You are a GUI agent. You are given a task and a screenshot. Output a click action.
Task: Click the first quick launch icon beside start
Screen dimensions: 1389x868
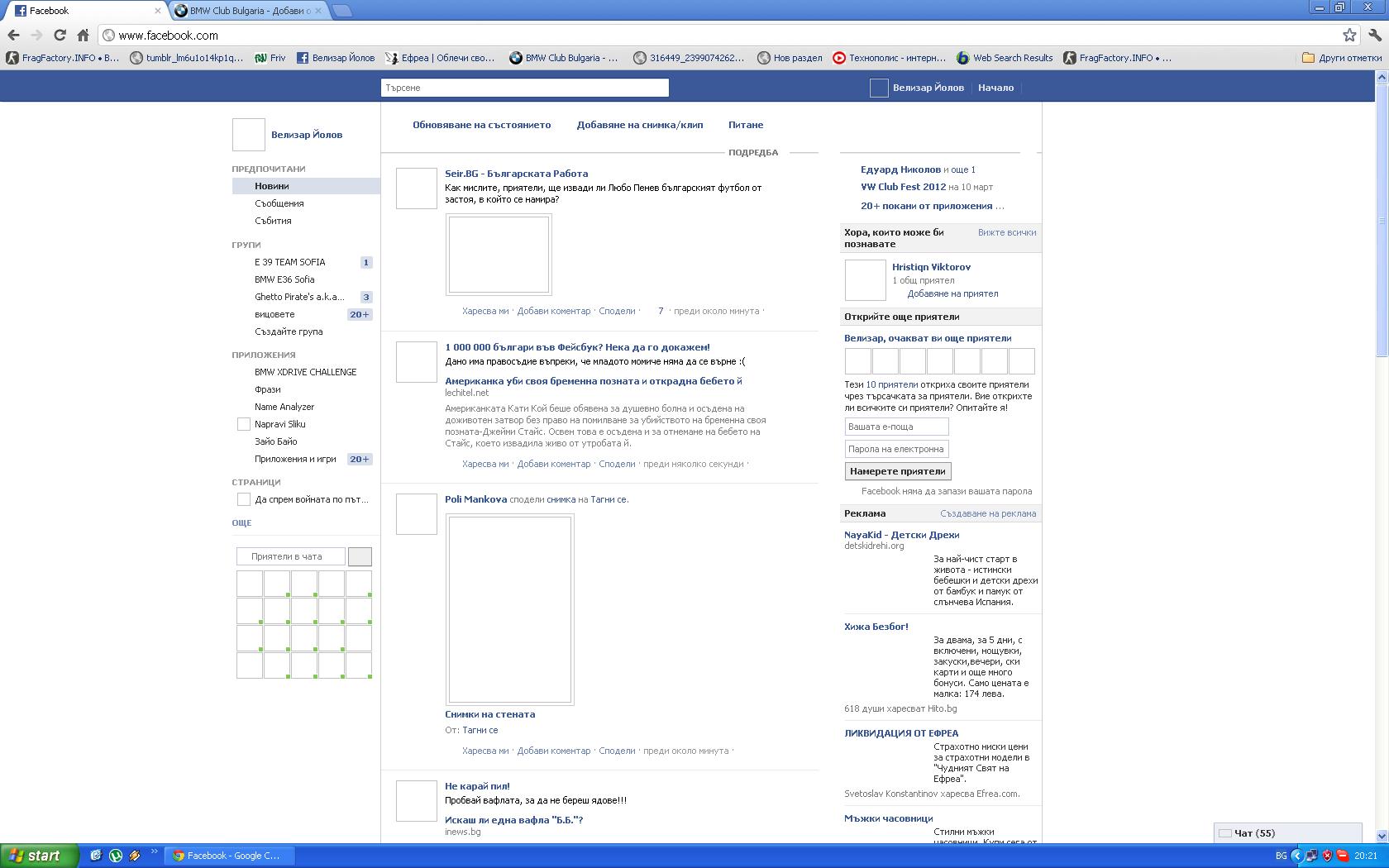[96, 856]
